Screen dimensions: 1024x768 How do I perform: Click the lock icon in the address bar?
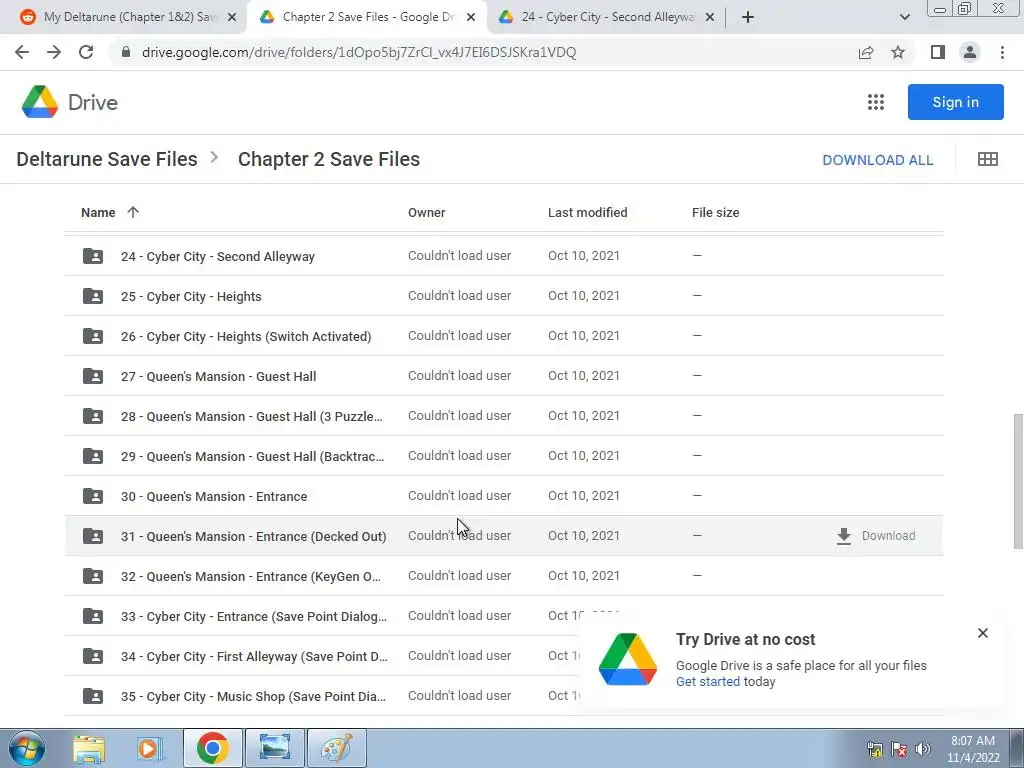click(x=126, y=52)
